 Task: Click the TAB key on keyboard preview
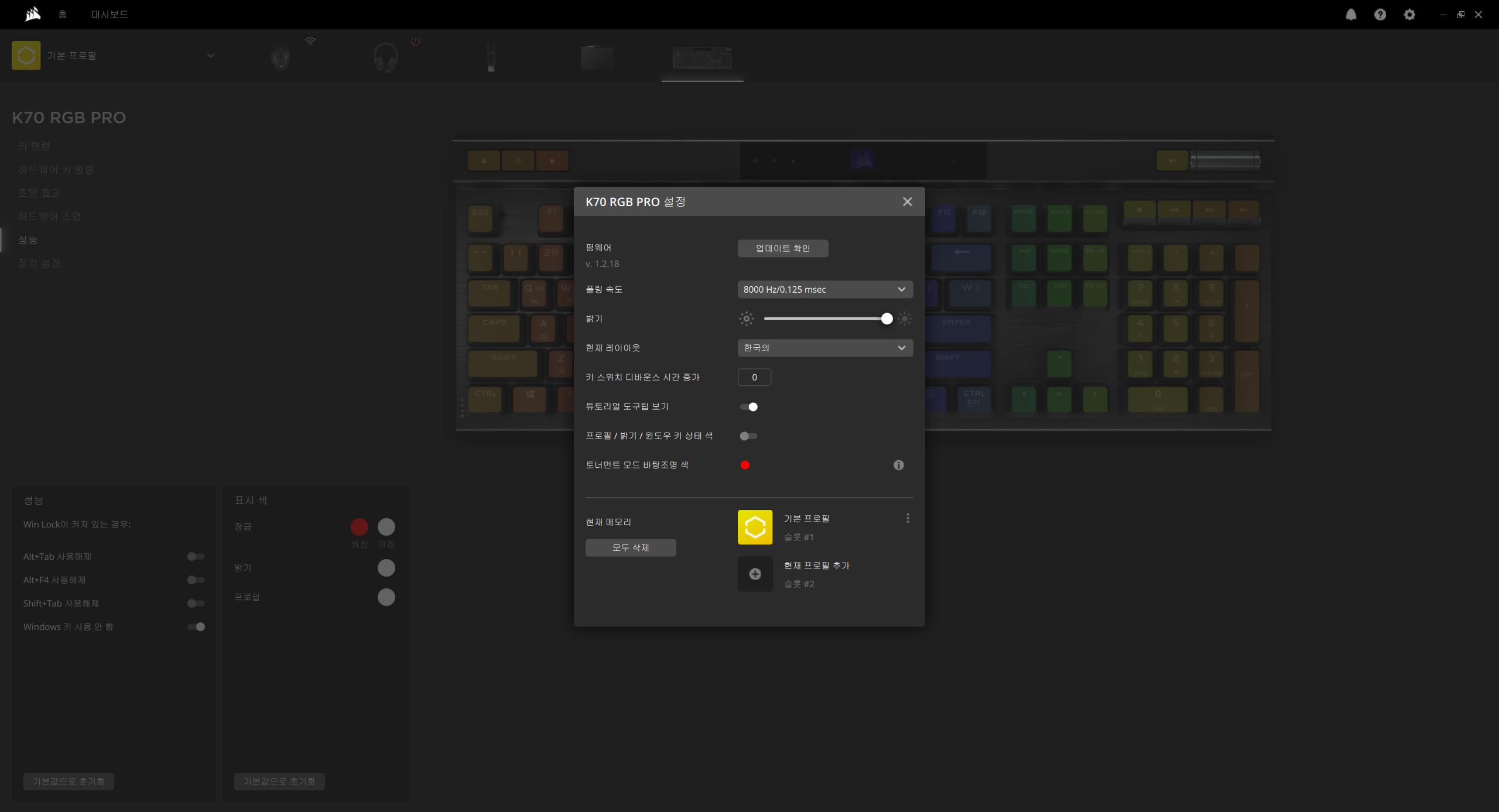490,293
